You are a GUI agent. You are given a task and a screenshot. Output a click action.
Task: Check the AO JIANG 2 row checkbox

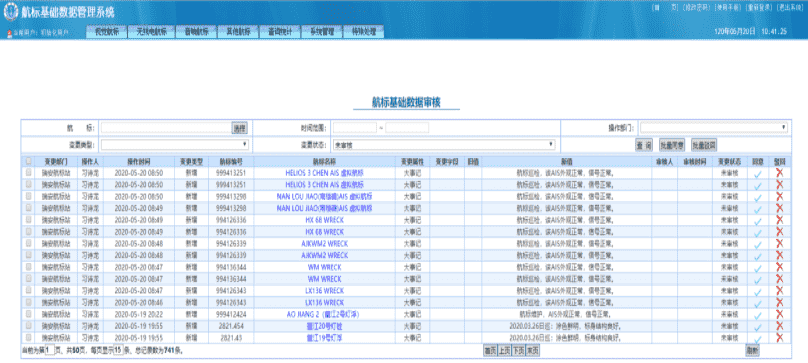coord(28,314)
